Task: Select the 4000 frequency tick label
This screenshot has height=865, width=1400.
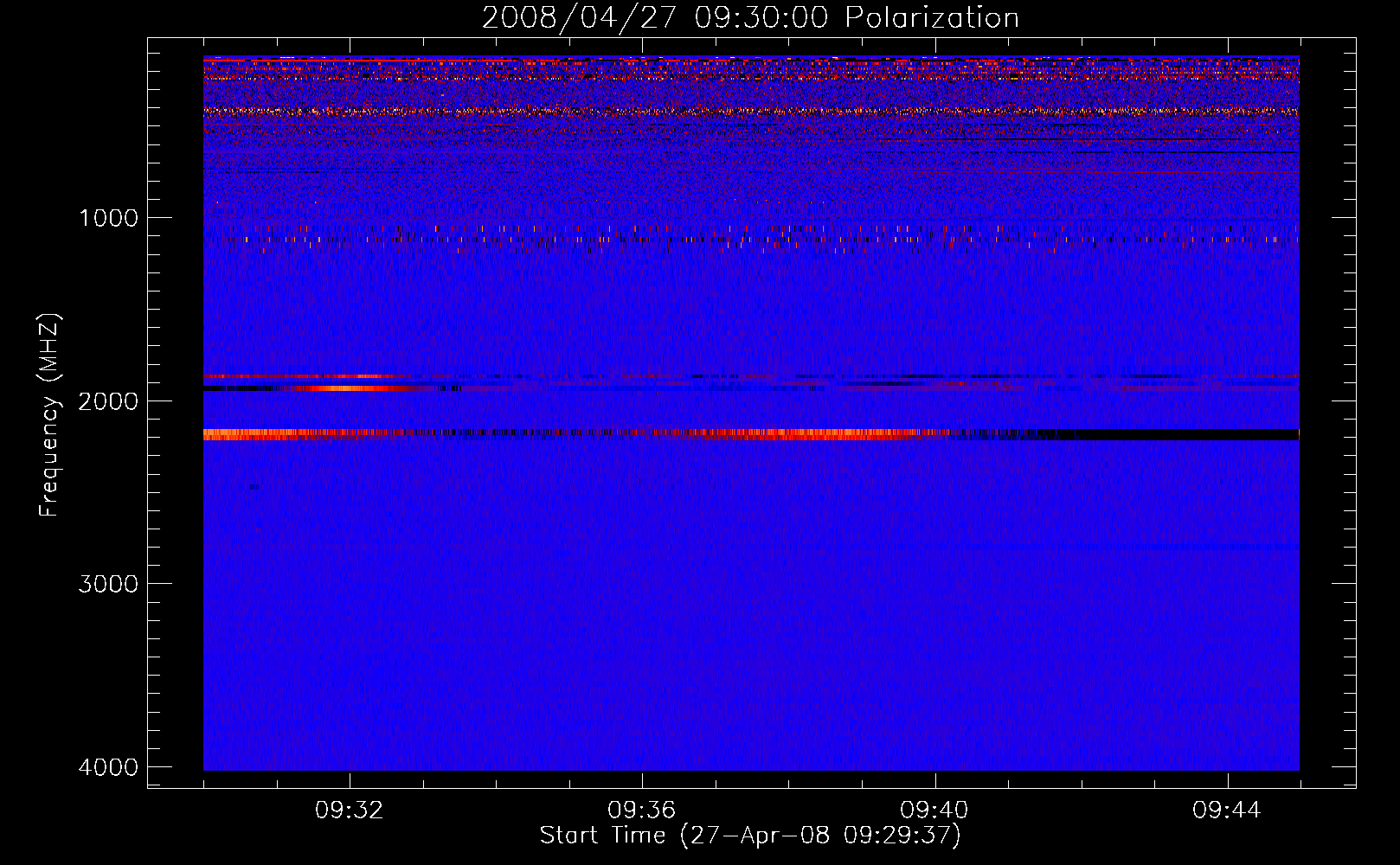Action: coord(108,767)
